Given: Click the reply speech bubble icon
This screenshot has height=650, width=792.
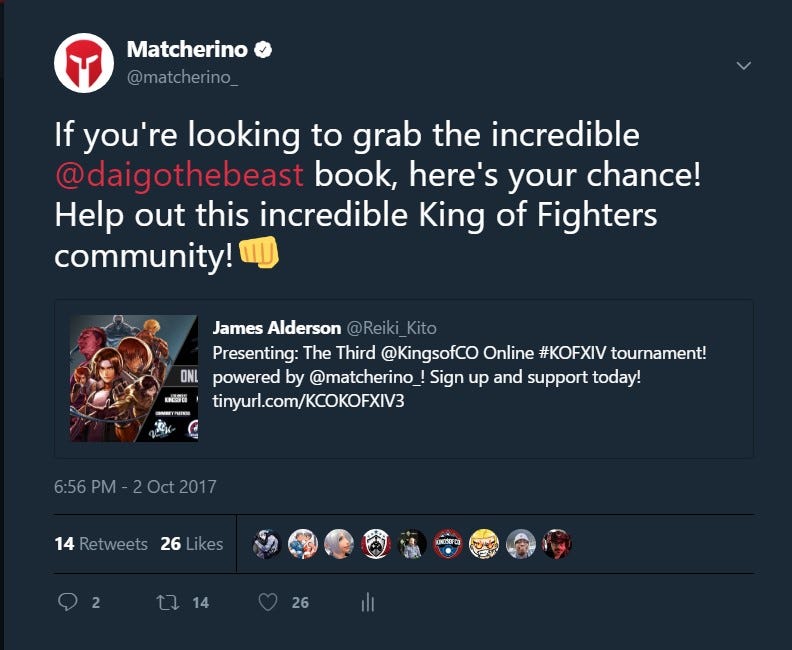Looking at the screenshot, I should click(x=68, y=602).
